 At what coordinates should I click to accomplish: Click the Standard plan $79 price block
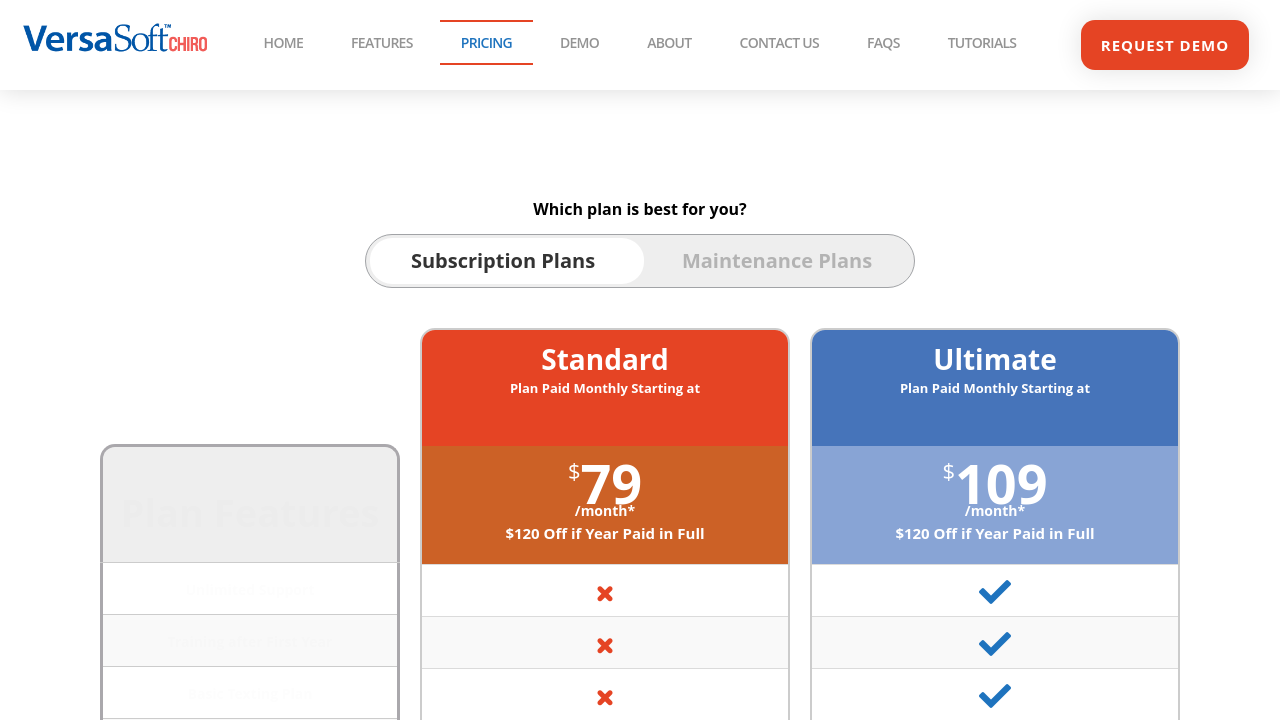click(605, 505)
